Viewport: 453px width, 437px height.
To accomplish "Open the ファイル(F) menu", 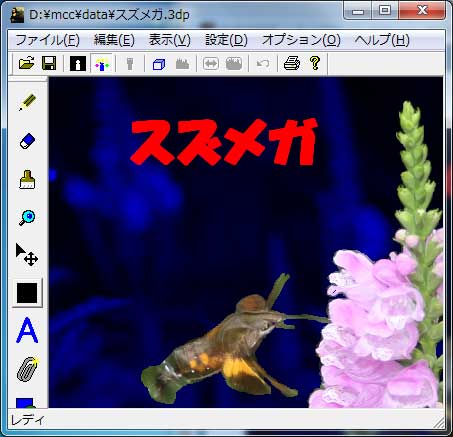I will coord(48,40).
